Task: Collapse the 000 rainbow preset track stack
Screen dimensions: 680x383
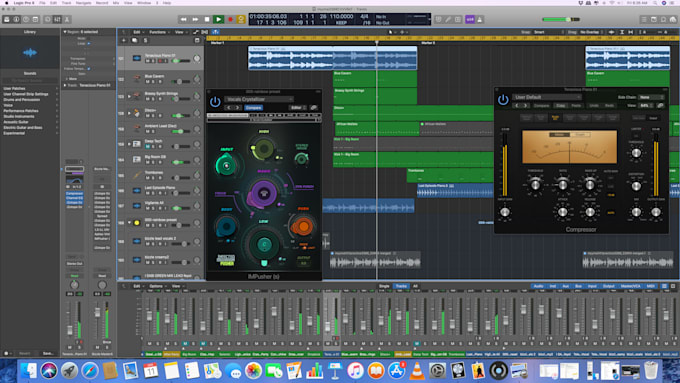Action: tap(129, 223)
